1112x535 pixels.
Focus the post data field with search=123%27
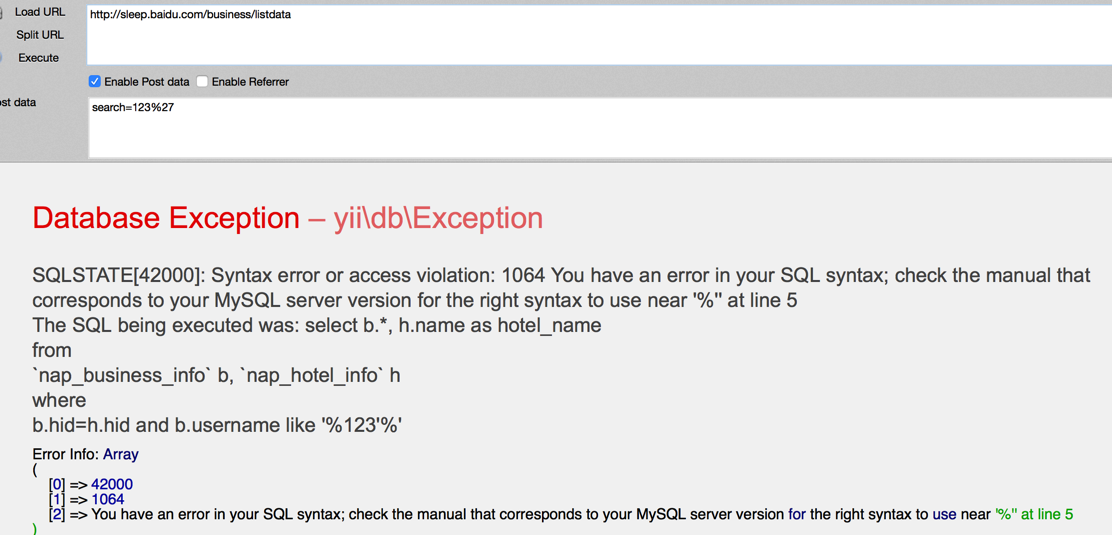[x=600, y=128]
